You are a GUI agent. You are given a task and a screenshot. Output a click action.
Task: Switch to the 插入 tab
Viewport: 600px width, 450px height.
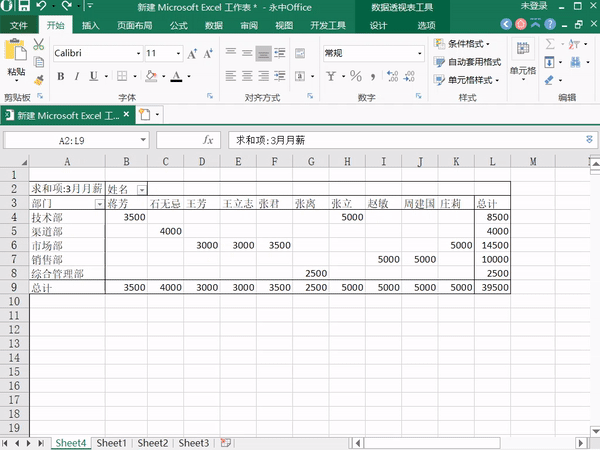tap(91, 26)
